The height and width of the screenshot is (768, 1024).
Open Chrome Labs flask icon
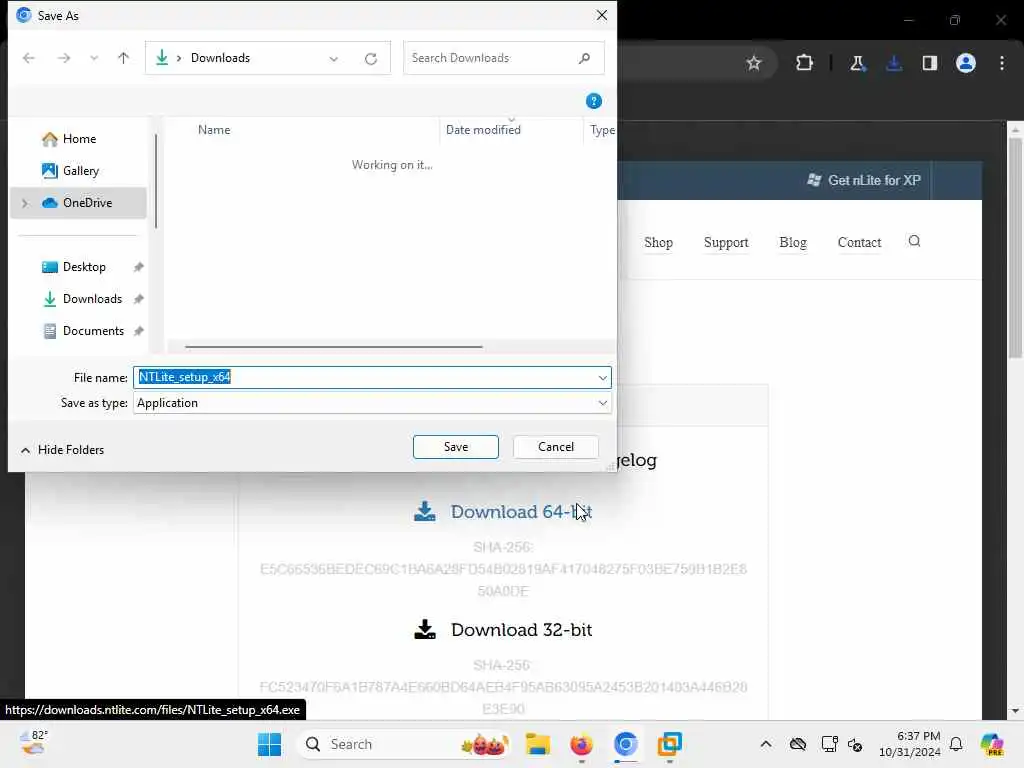click(x=857, y=63)
